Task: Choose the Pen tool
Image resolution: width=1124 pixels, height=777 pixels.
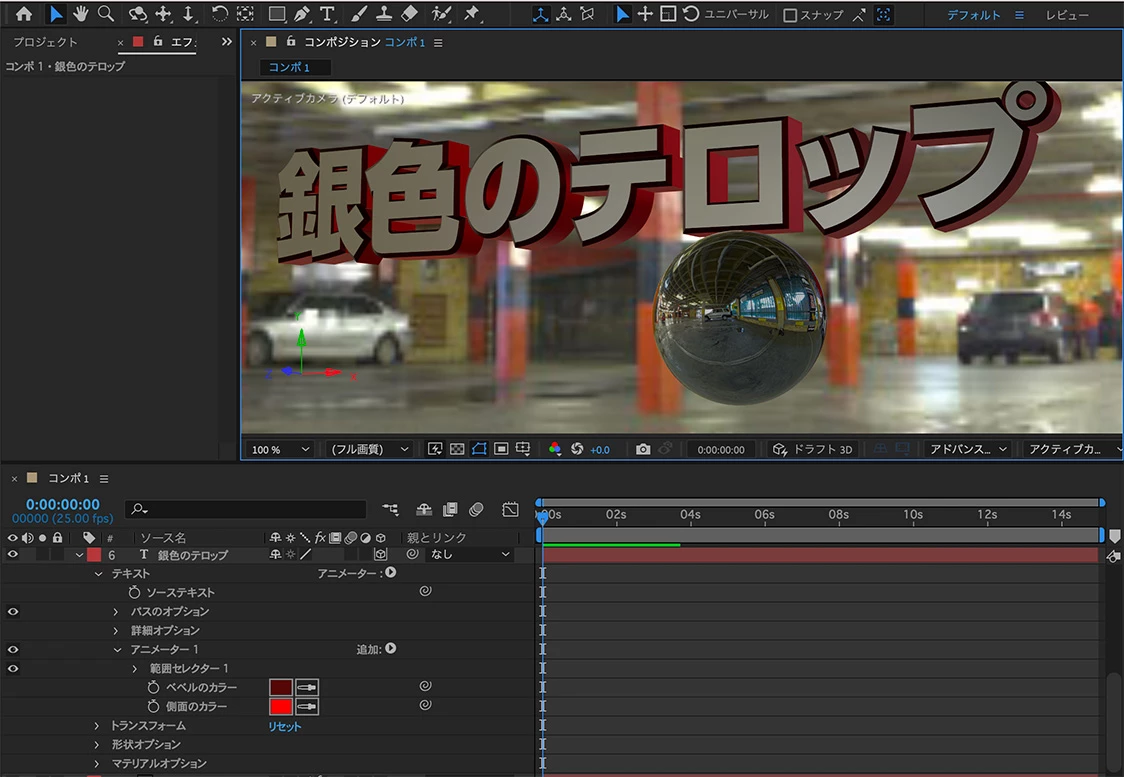Action: point(301,14)
